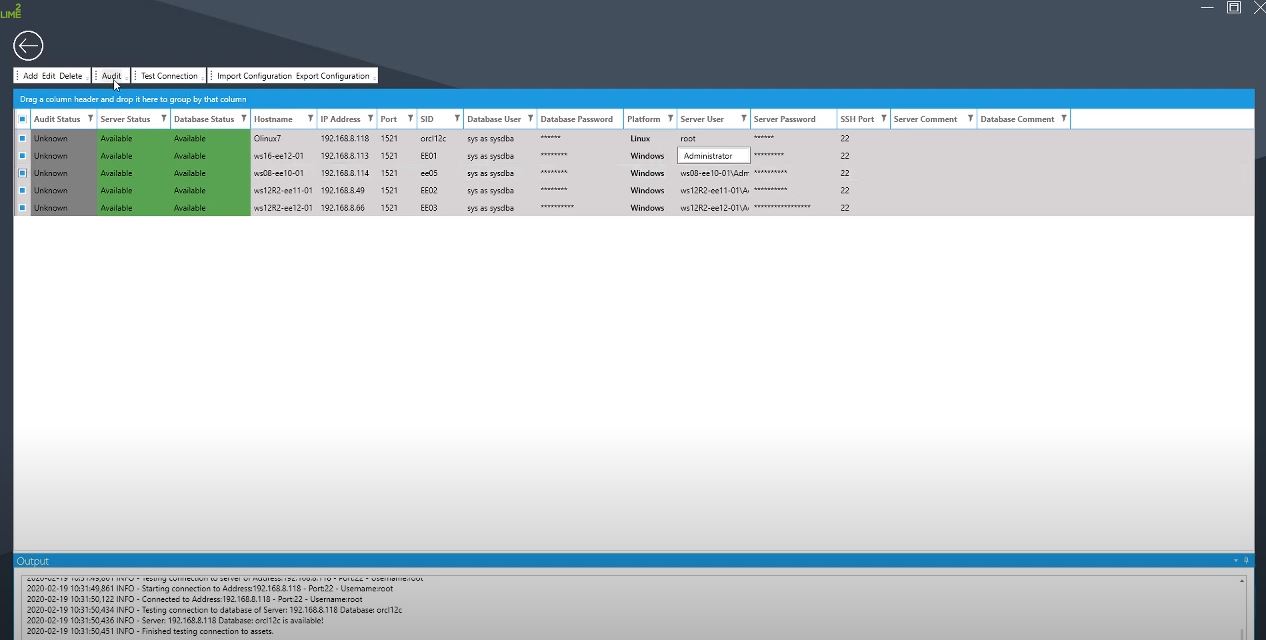Click the Output log vertical scrollbar
The image size is (1266, 640).
[x=1242, y=607]
